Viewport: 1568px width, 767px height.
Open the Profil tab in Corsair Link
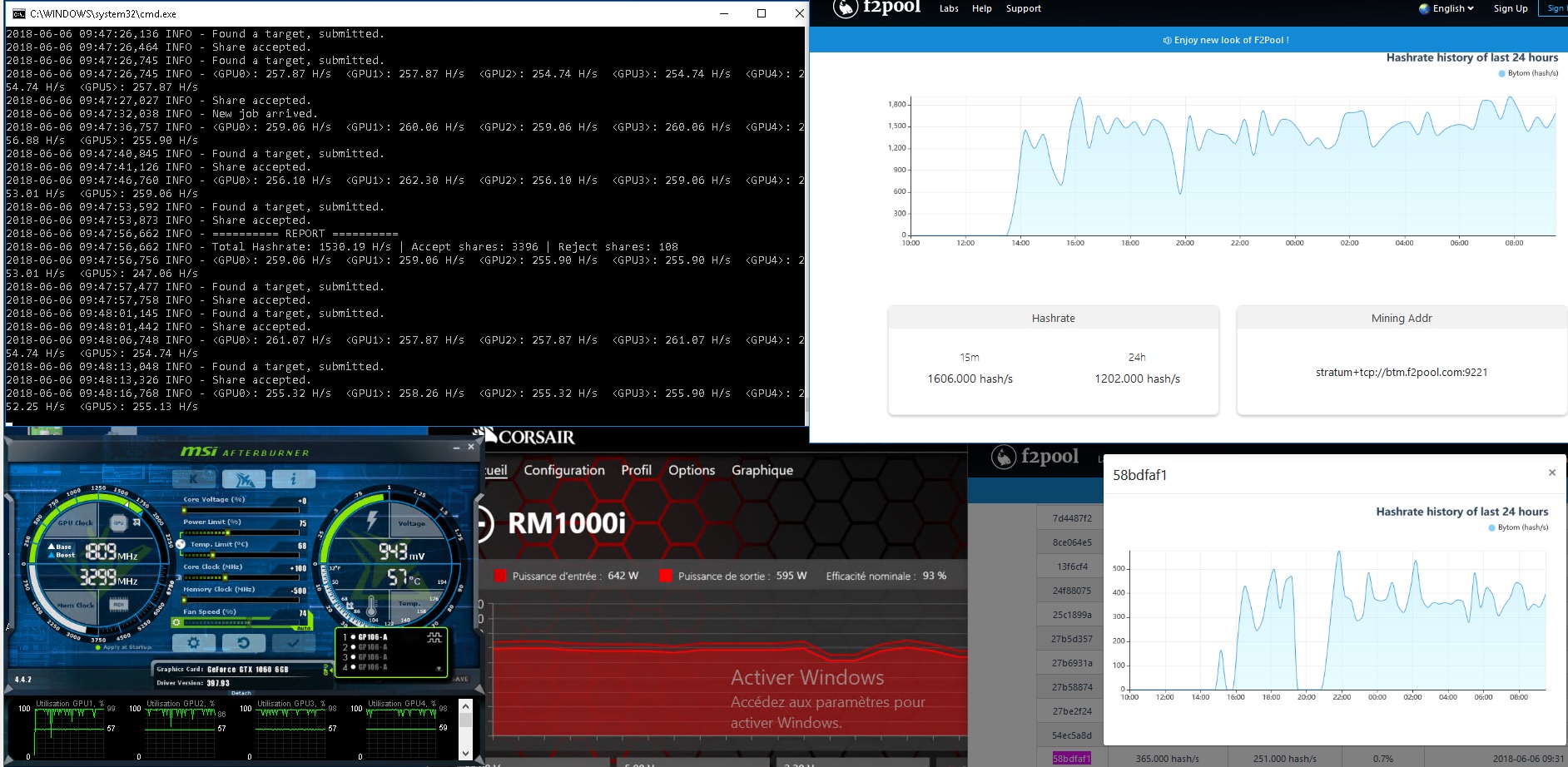pos(637,470)
